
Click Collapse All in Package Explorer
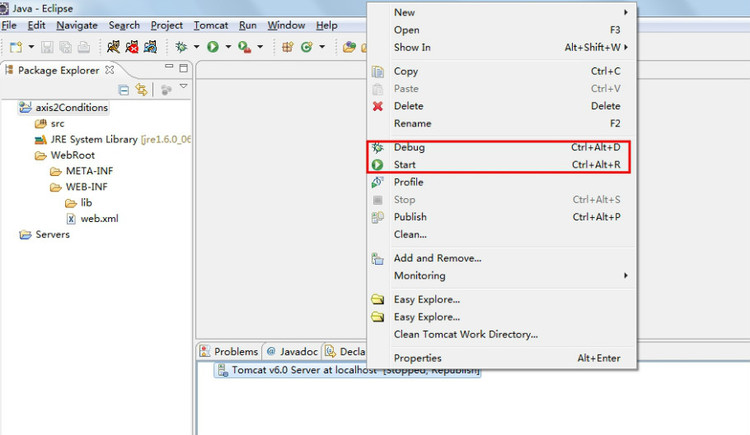(123, 89)
